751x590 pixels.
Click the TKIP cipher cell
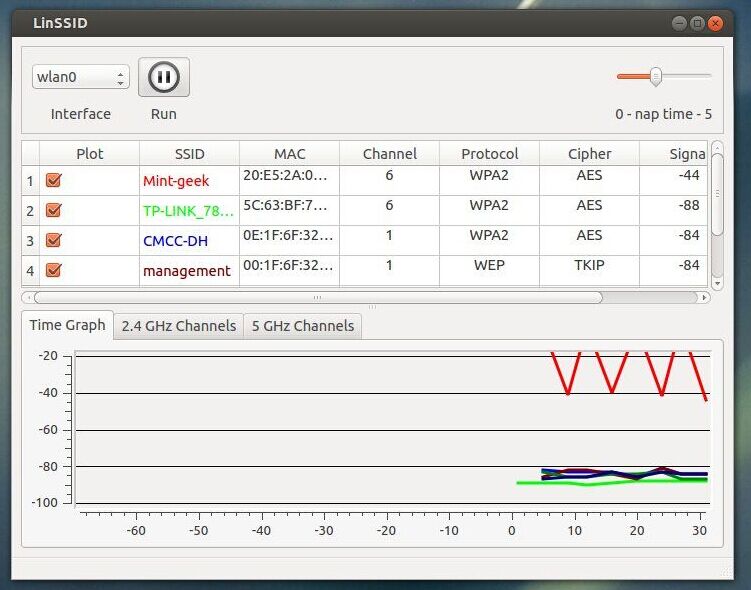pyautogui.click(x=590, y=271)
